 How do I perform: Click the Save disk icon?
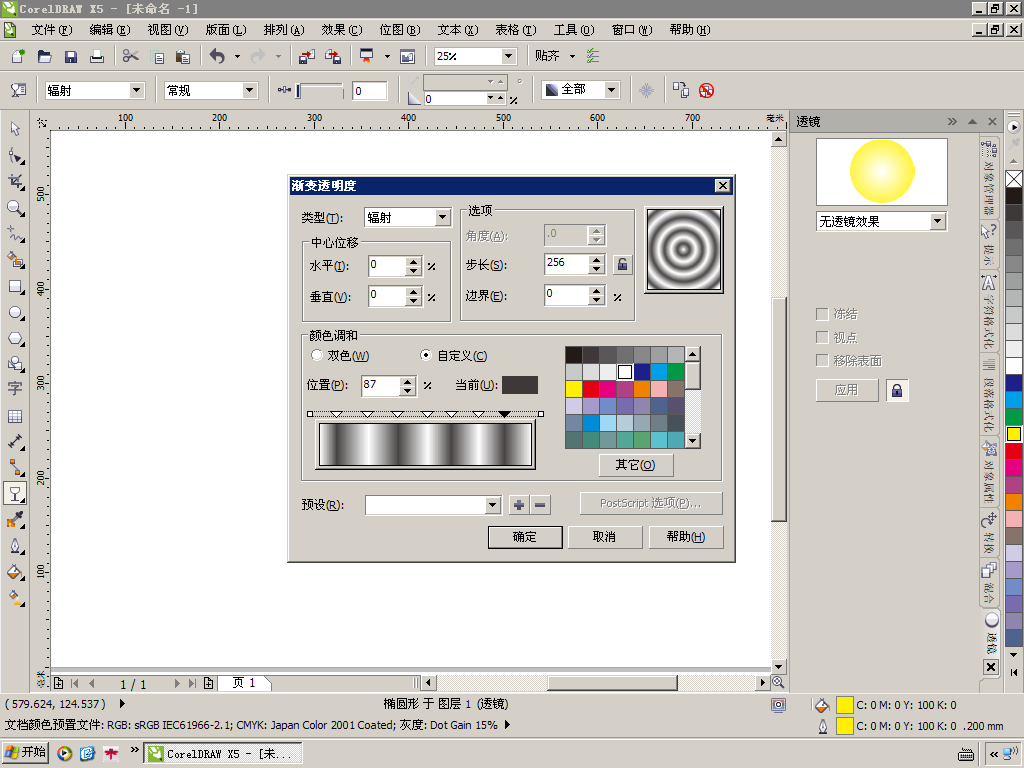(71, 56)
